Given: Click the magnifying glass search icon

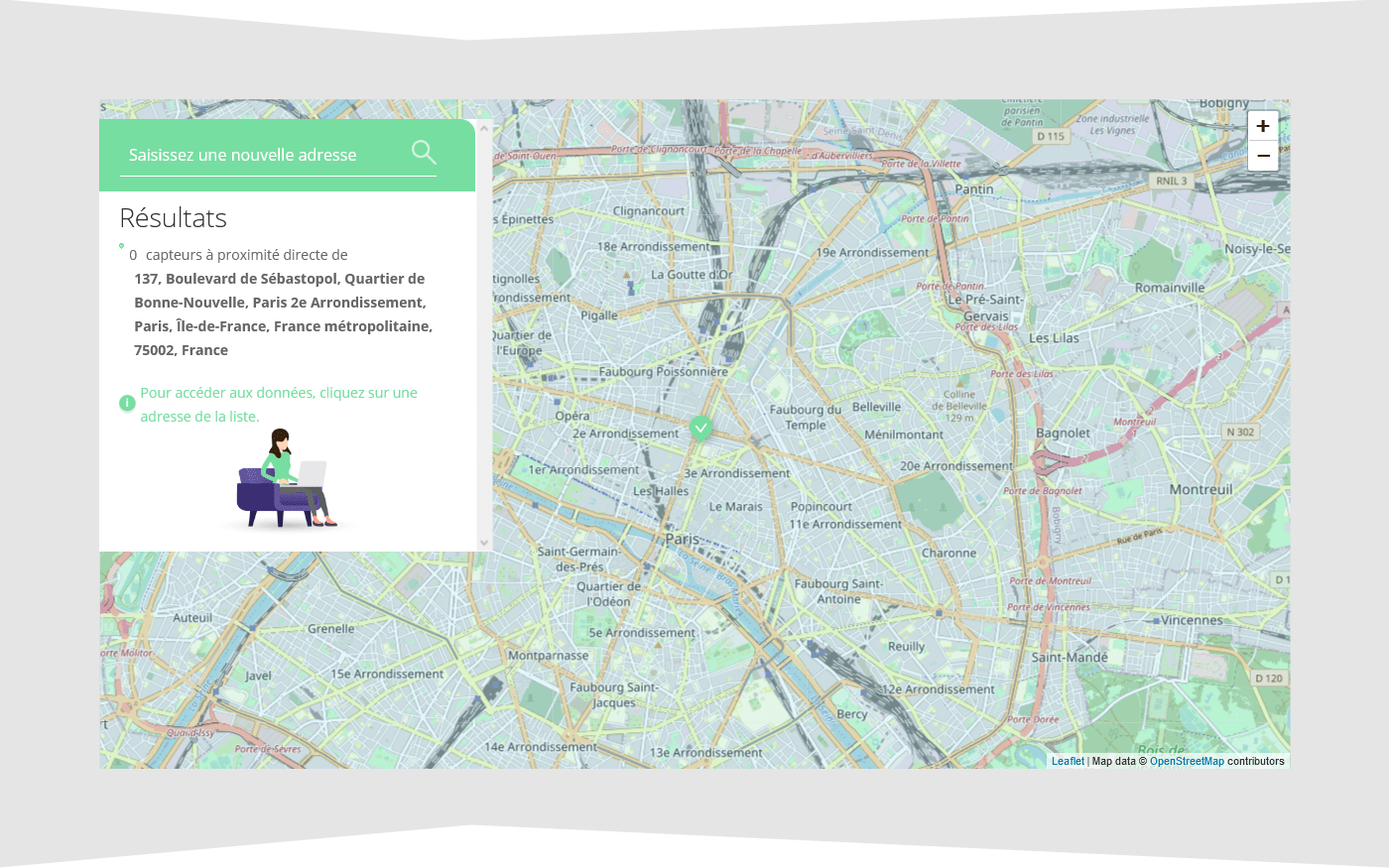Looking at the screenshot, I should (x=424, y=153).
